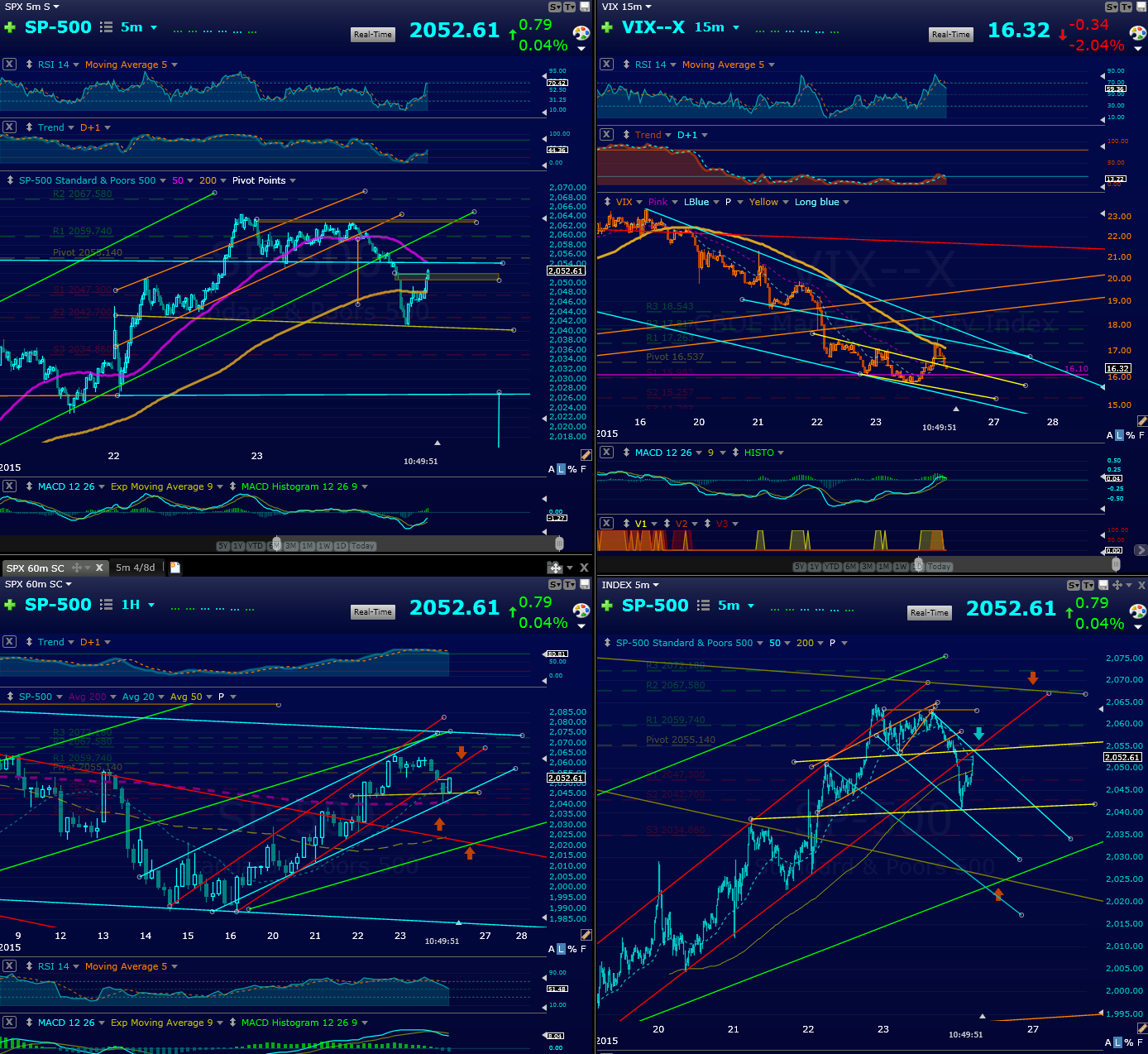Click green plus icon in INDEX 5m panel
Screen dimensions: 1148x1054
point(607,606)
